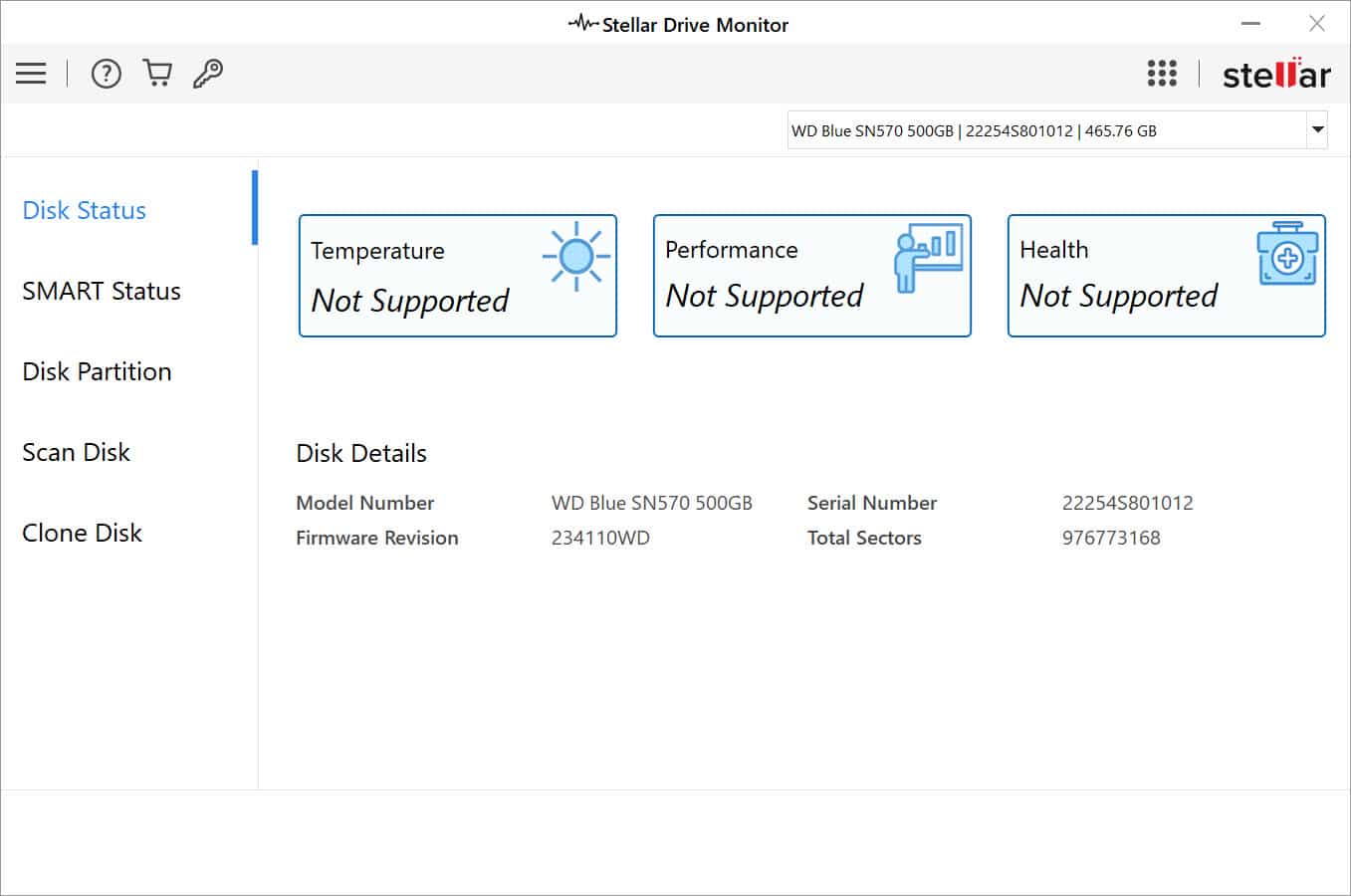
Task: Click the Help question mark icon
Action: (x=106, y=73)
